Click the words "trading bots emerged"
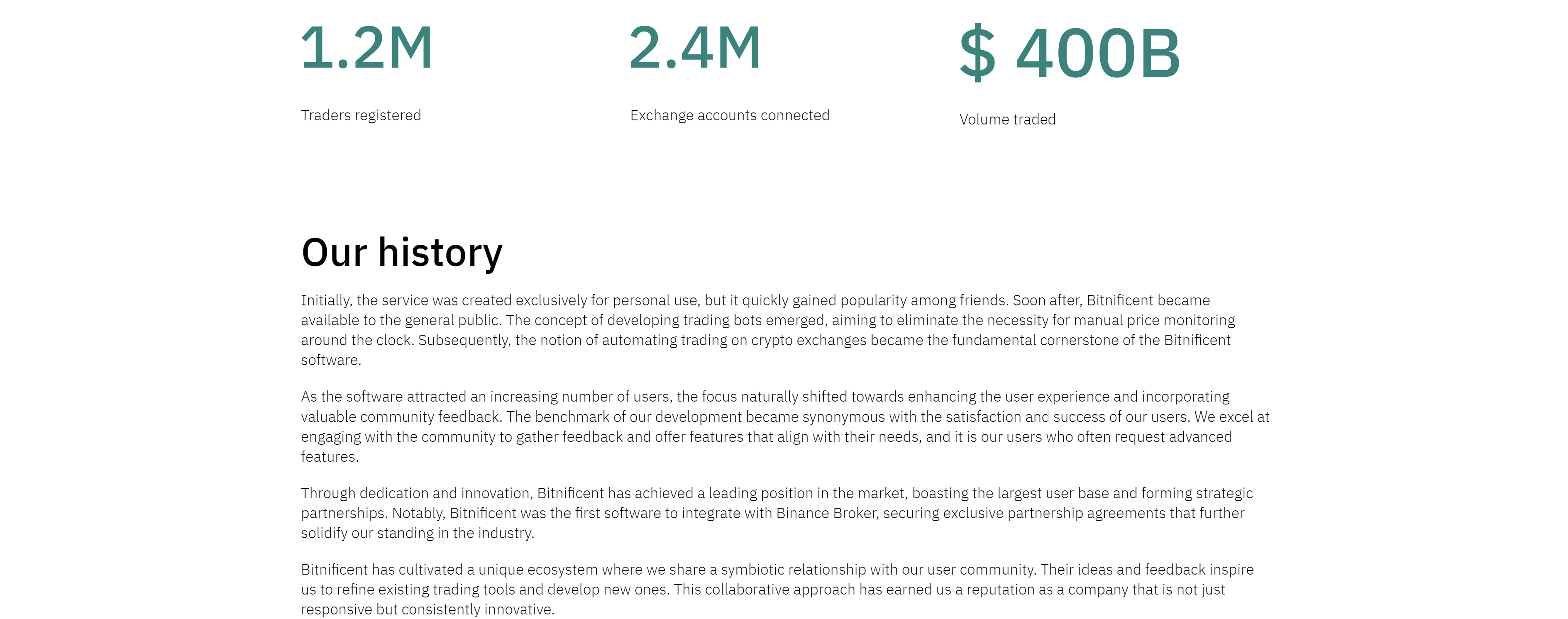Image resolution: width=1568 pixels, height=619 pixels. (754, 320)
